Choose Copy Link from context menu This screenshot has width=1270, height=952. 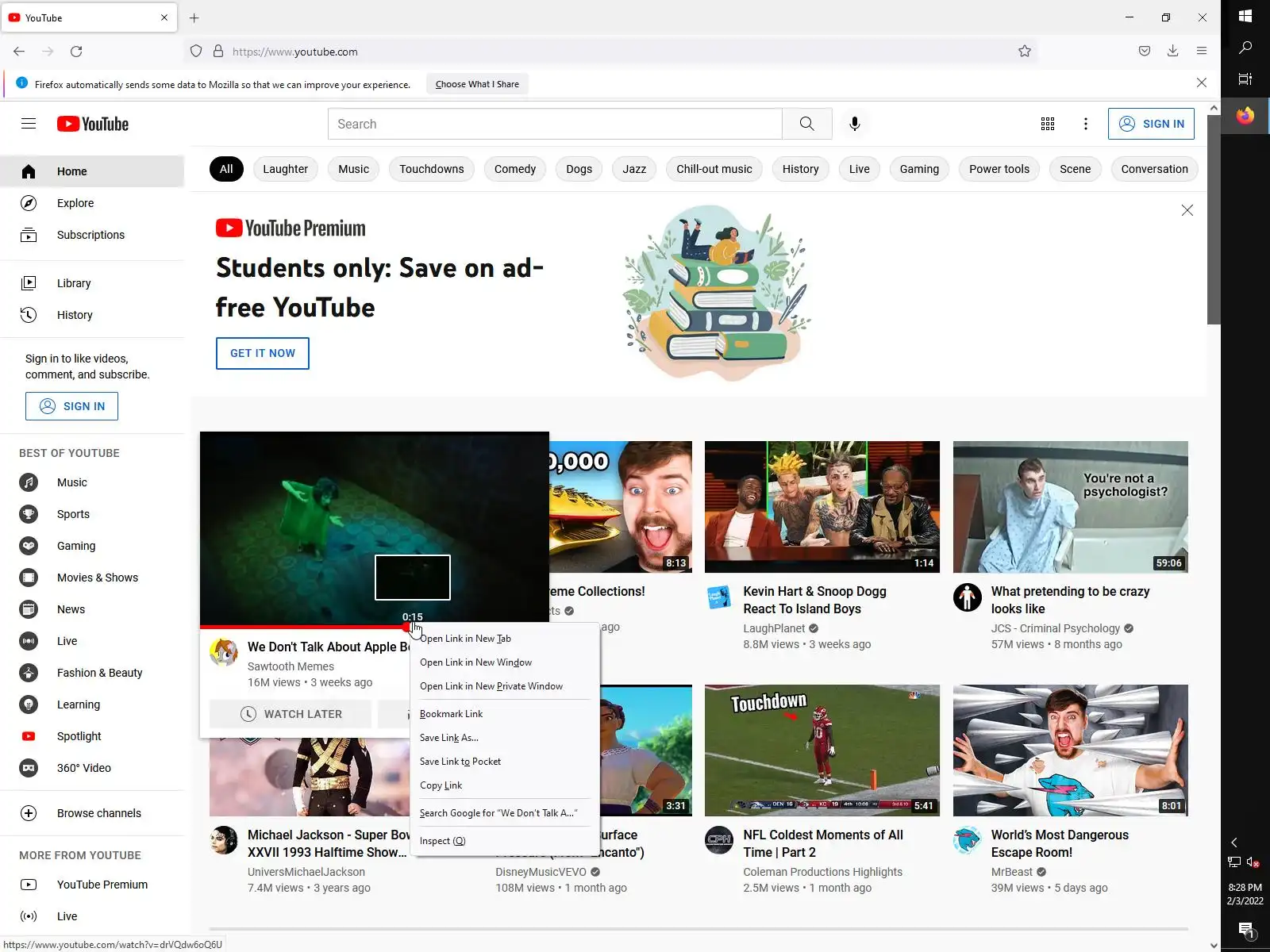coord(505,785)
